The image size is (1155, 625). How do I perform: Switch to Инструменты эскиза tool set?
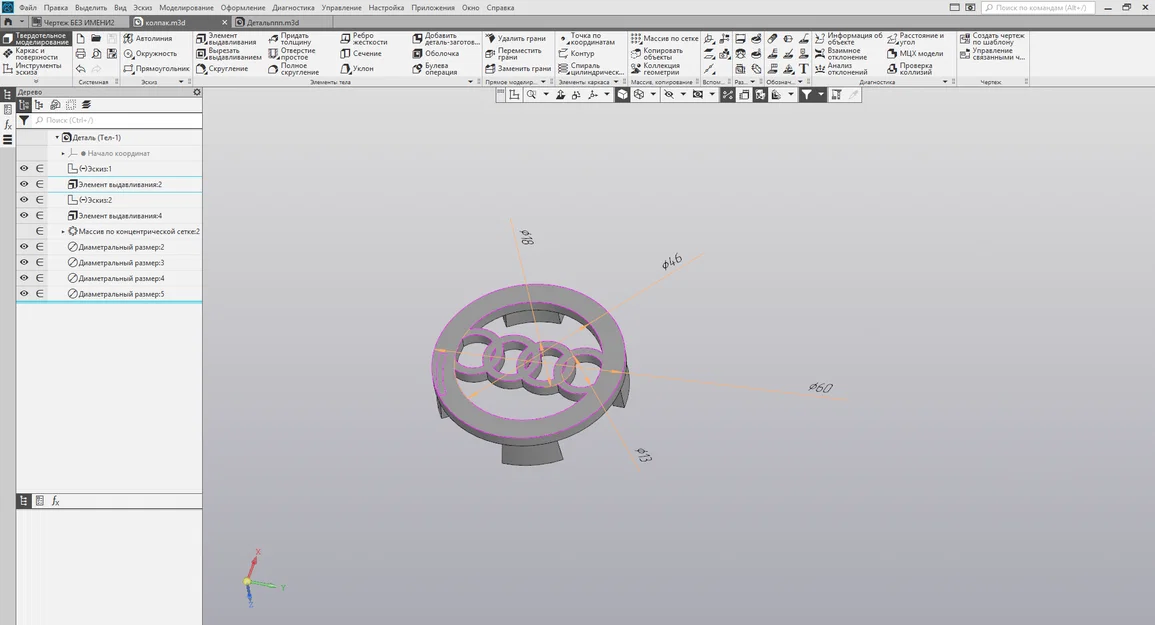tap(36, 69)
